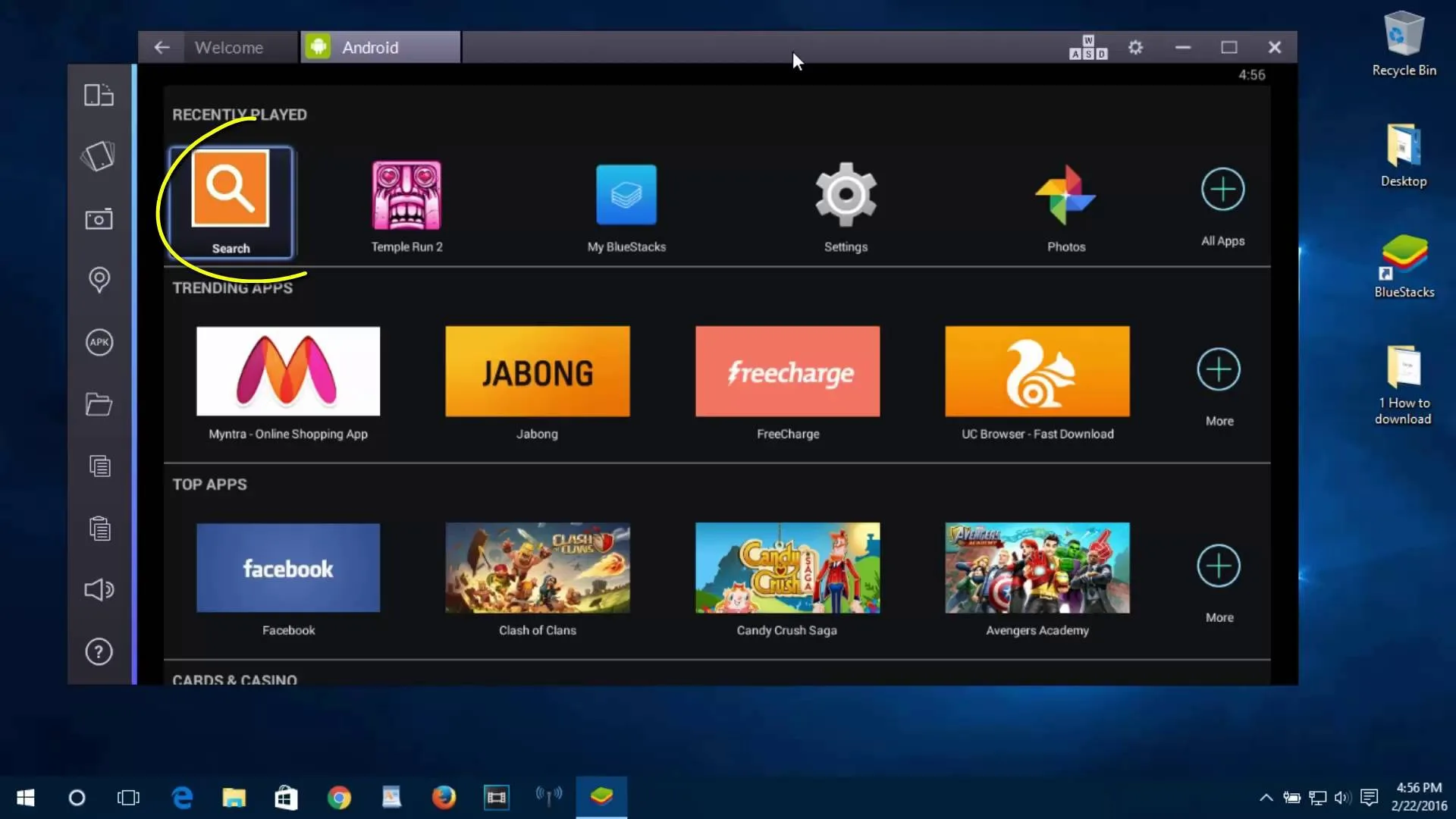Switch to the Welcome tab
This screenshot has width=1456, height=819.
coord(228,48)
